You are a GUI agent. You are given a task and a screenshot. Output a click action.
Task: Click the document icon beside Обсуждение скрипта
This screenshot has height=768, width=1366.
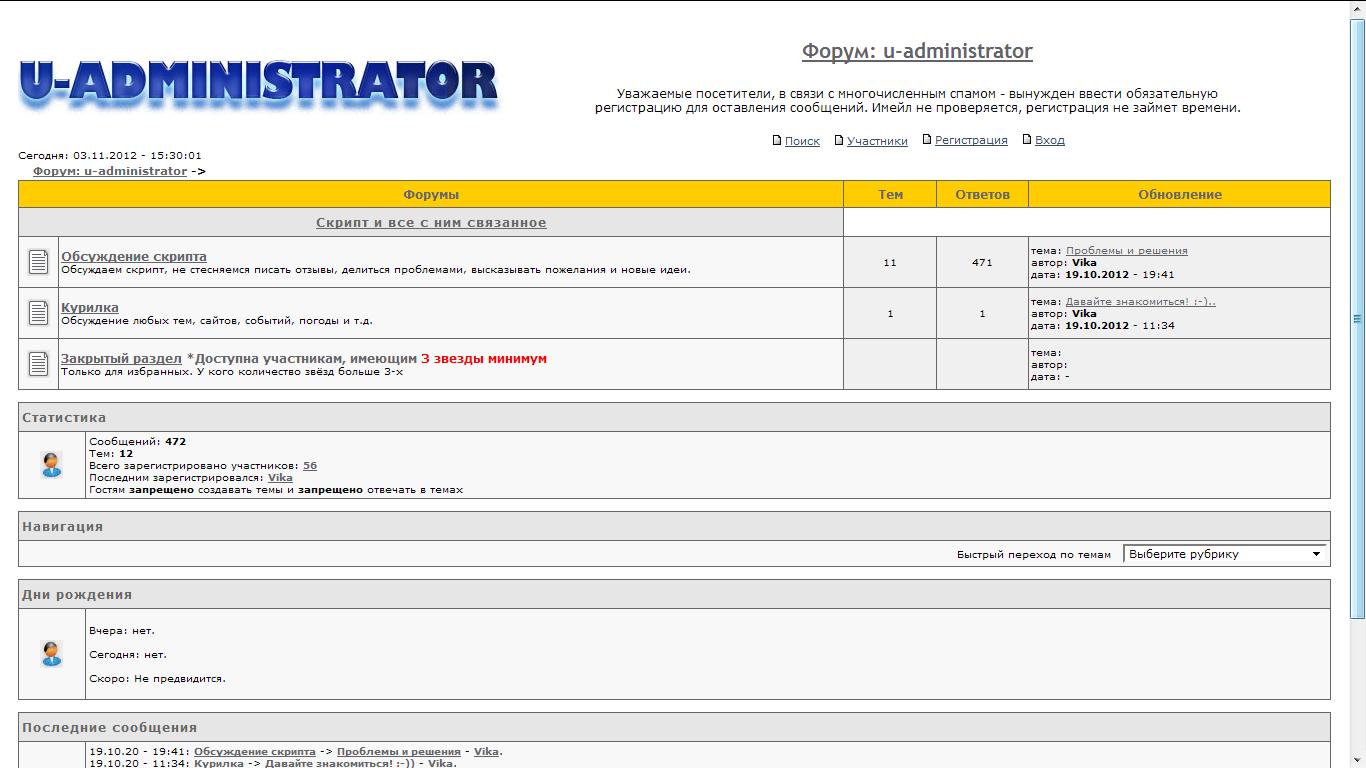[x=38, y=262]
